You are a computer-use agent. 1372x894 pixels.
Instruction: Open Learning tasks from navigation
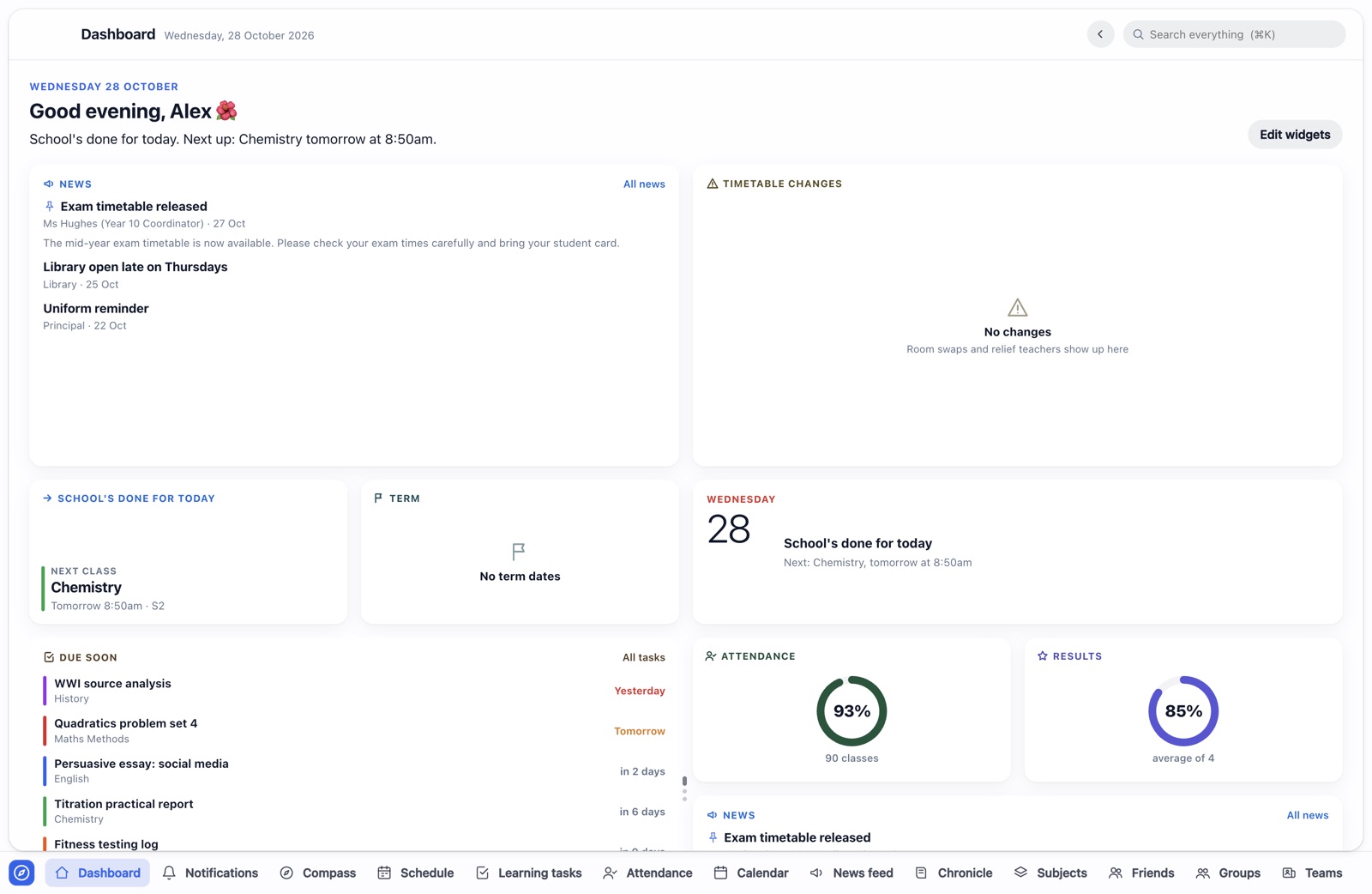pyautogui.click(x=528, y=873)
